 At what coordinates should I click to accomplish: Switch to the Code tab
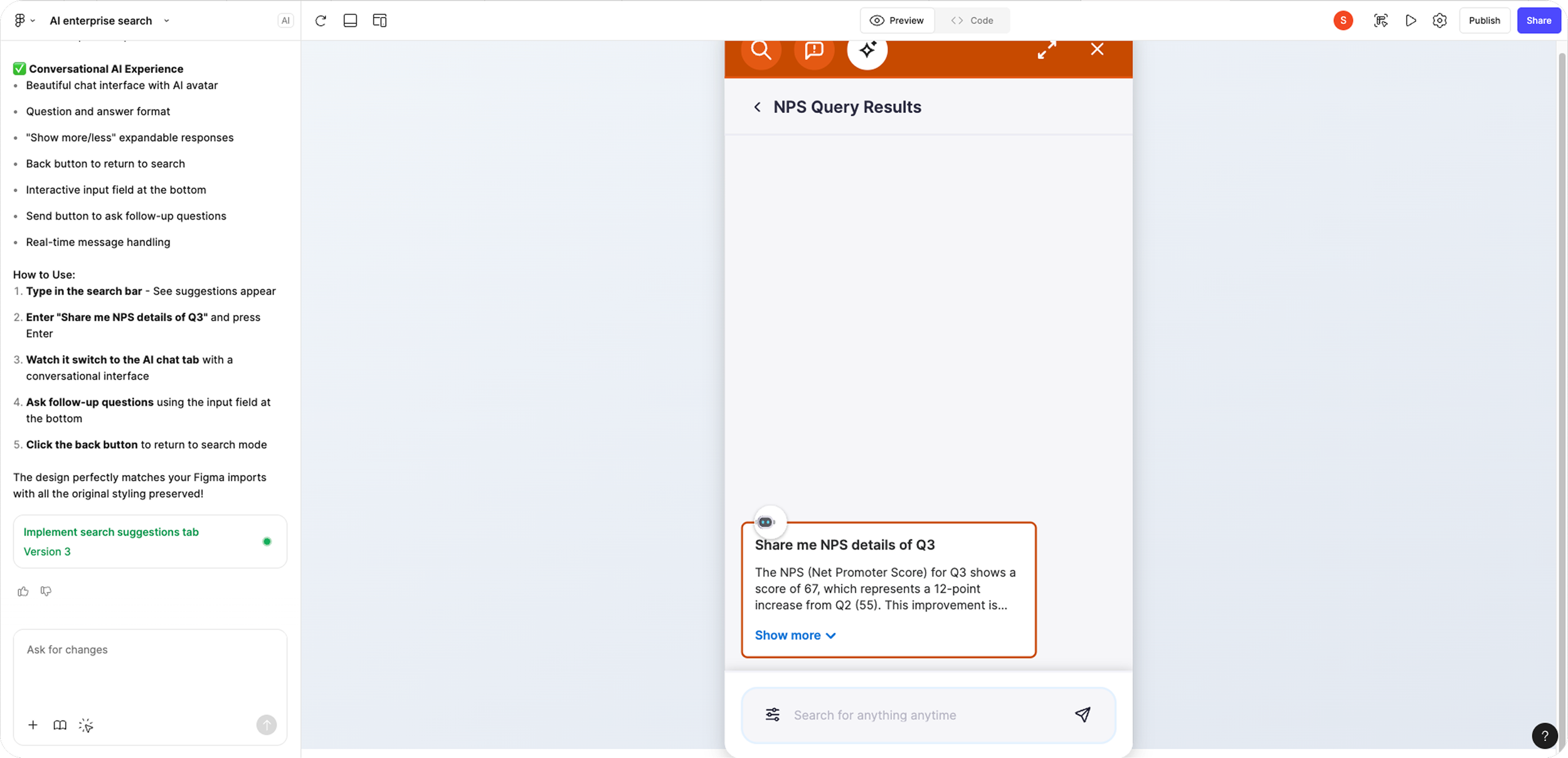tap(972, 21)
